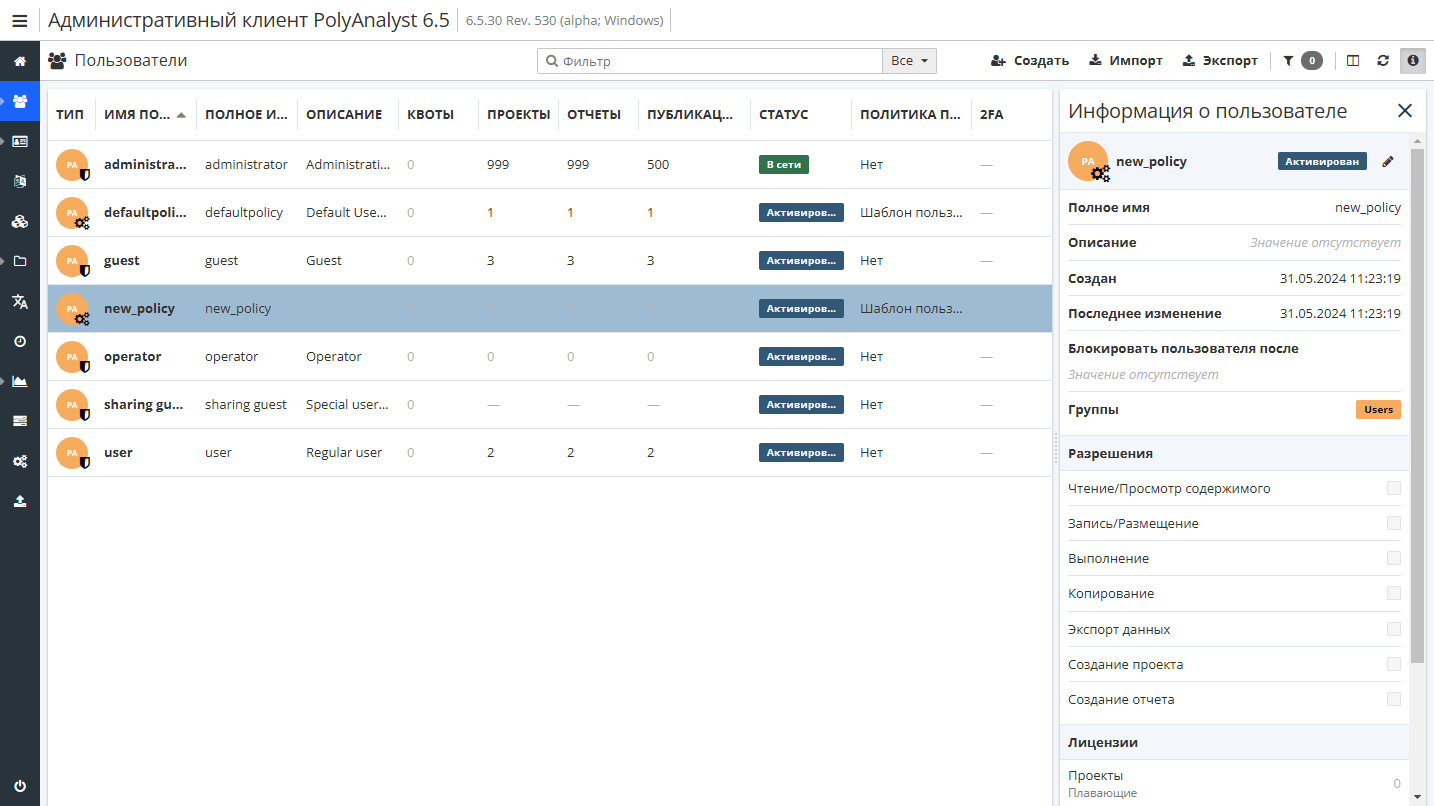Select the defaultpolicy row name
The width and height of the screenshot is (1434, 806).
pos(146,213)
